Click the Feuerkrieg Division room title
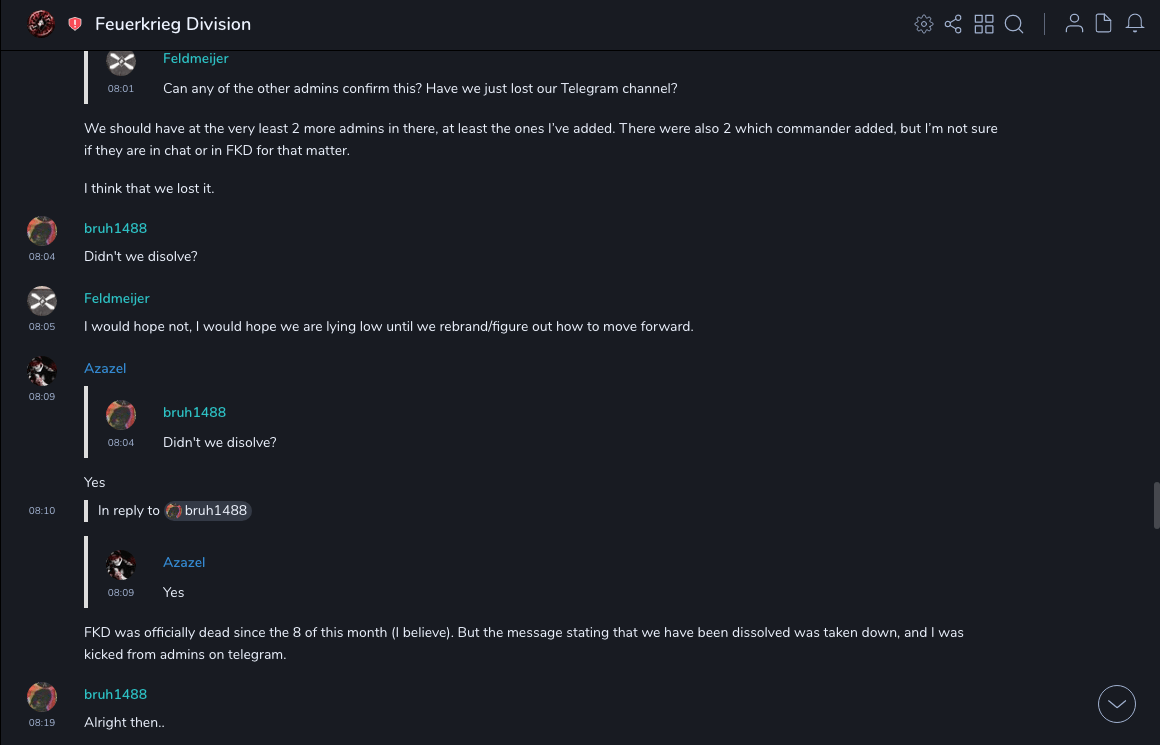 [173, 24]
